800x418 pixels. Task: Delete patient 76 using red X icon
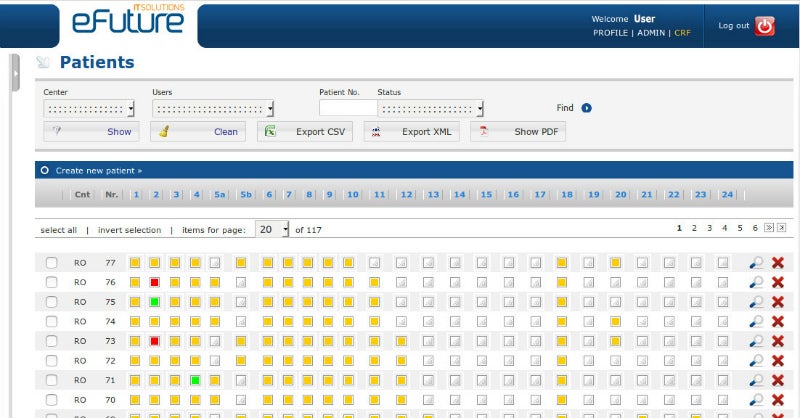(778, 283)
